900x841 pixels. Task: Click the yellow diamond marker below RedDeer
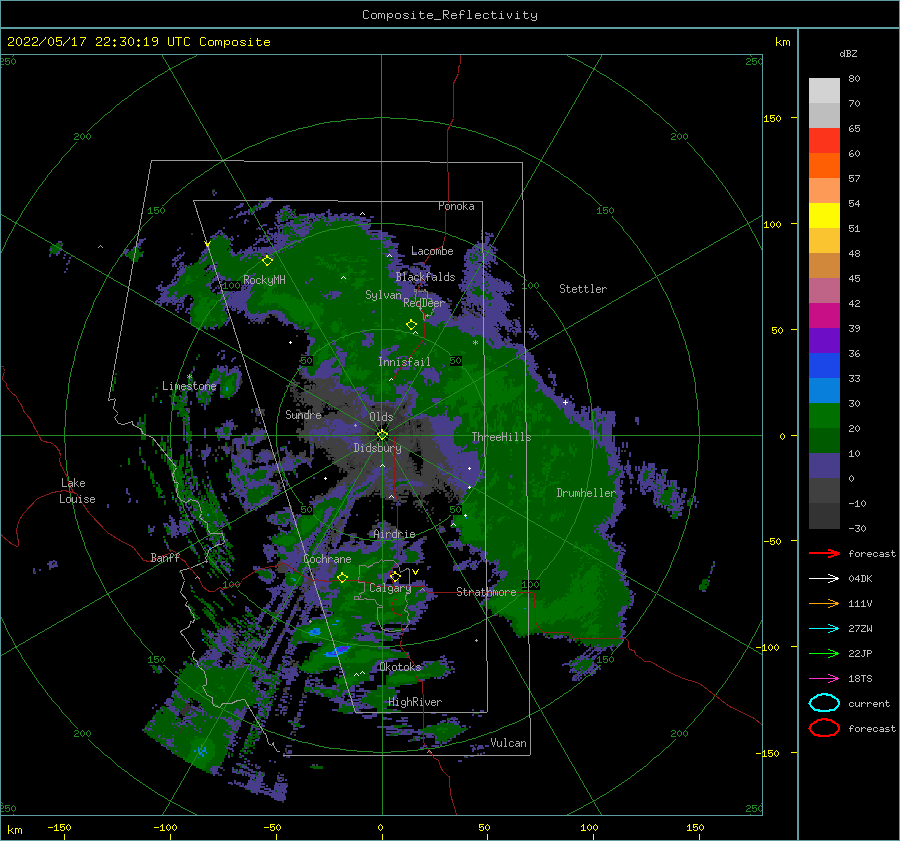click(x=411, y=325)
